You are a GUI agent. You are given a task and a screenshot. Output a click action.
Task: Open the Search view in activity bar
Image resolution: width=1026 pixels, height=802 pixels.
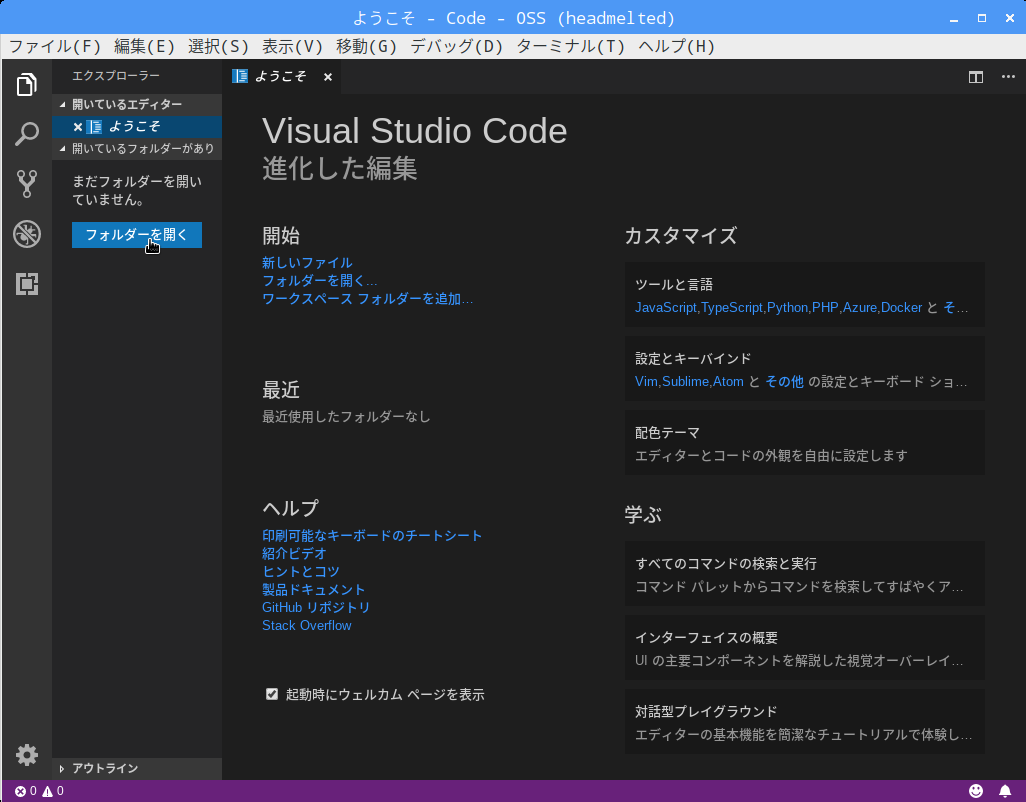pos(27,134)
